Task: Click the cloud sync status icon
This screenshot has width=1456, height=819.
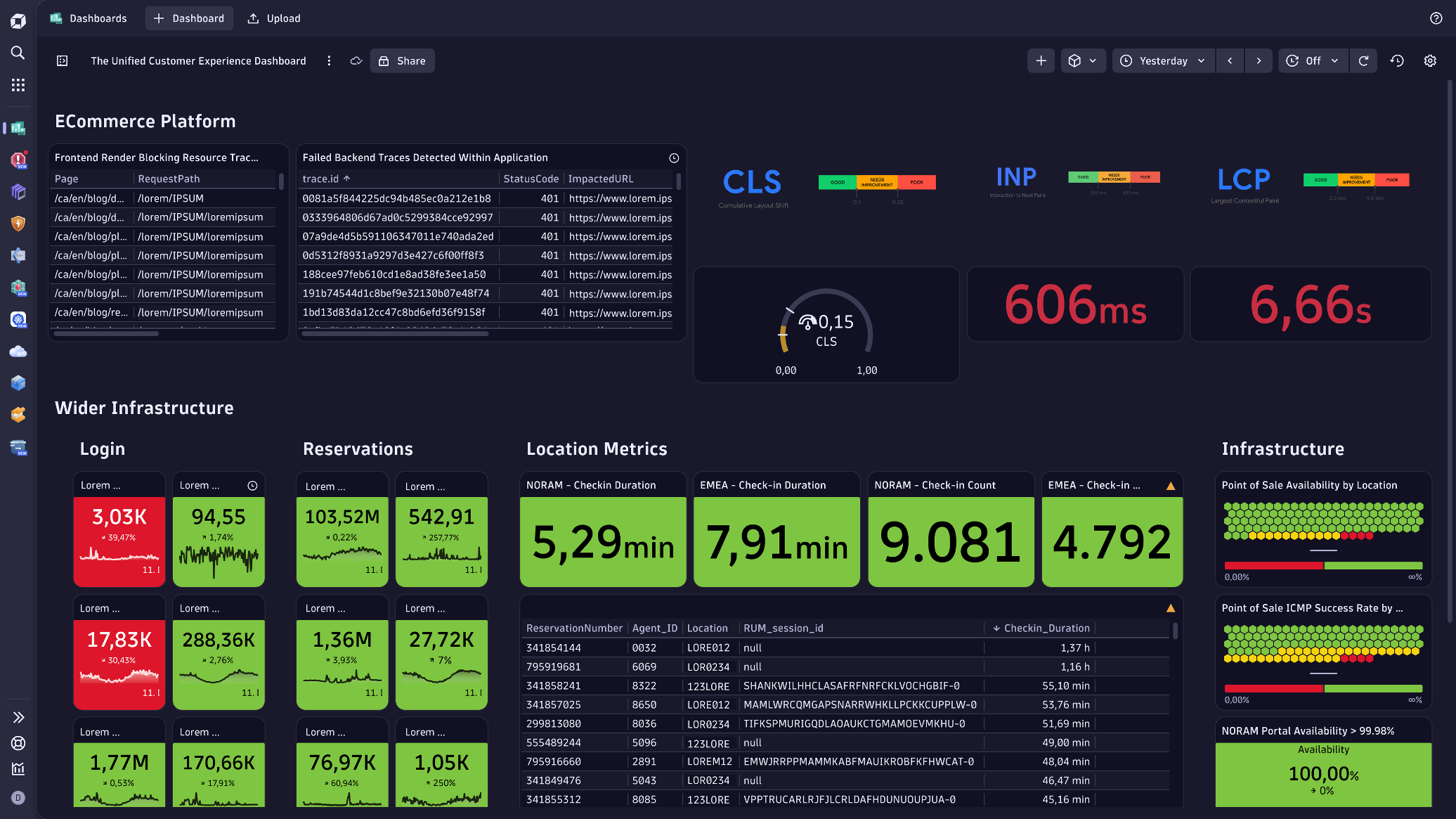Action: pyautogui.click(x=356, y=61)
